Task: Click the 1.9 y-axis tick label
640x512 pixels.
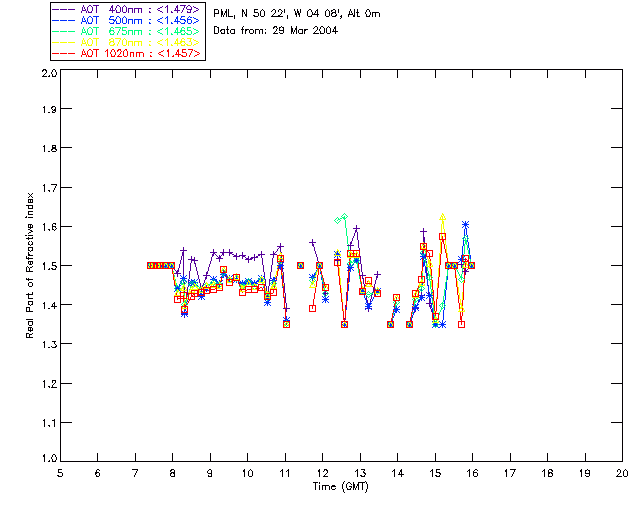Action: (49, 109)
